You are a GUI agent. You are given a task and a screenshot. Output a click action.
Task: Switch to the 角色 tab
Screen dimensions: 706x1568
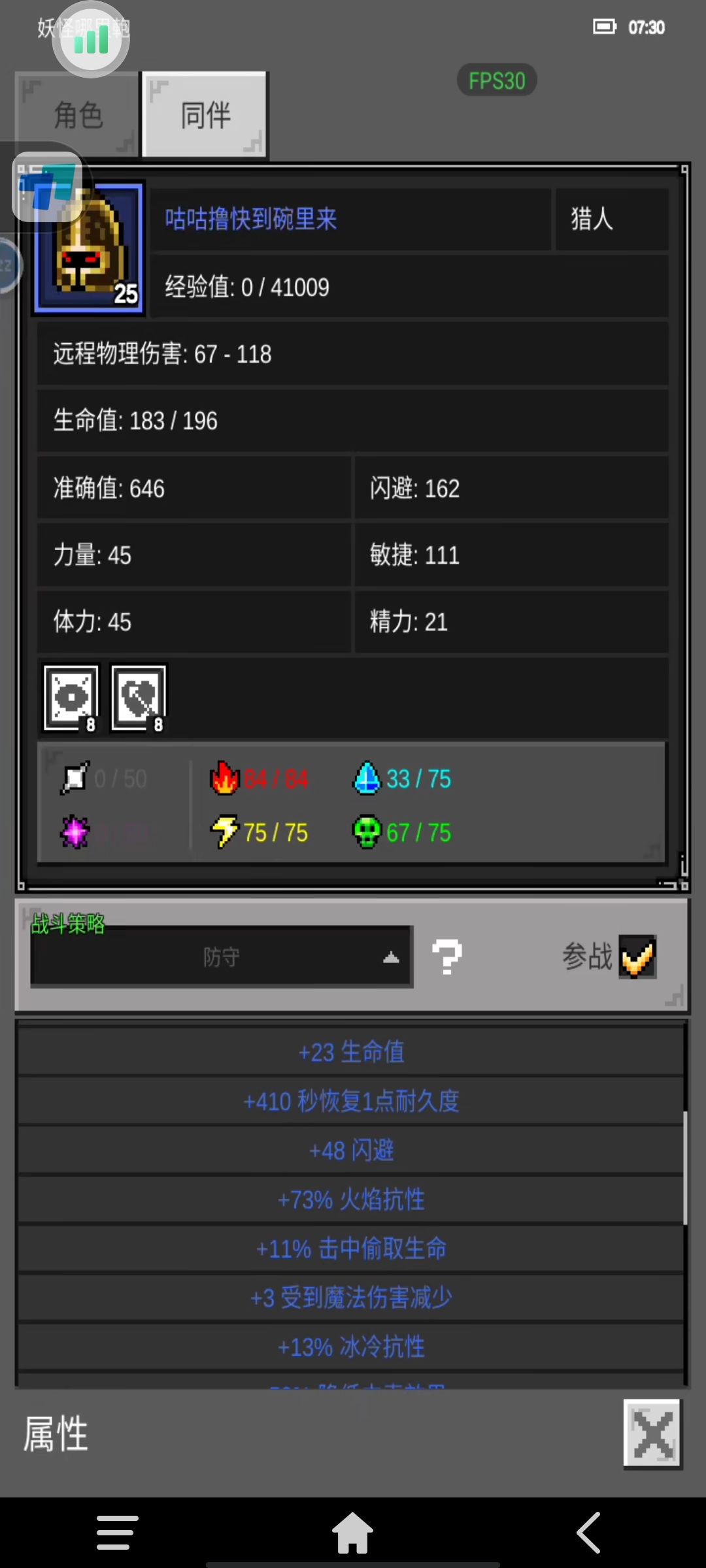(78, 114)
